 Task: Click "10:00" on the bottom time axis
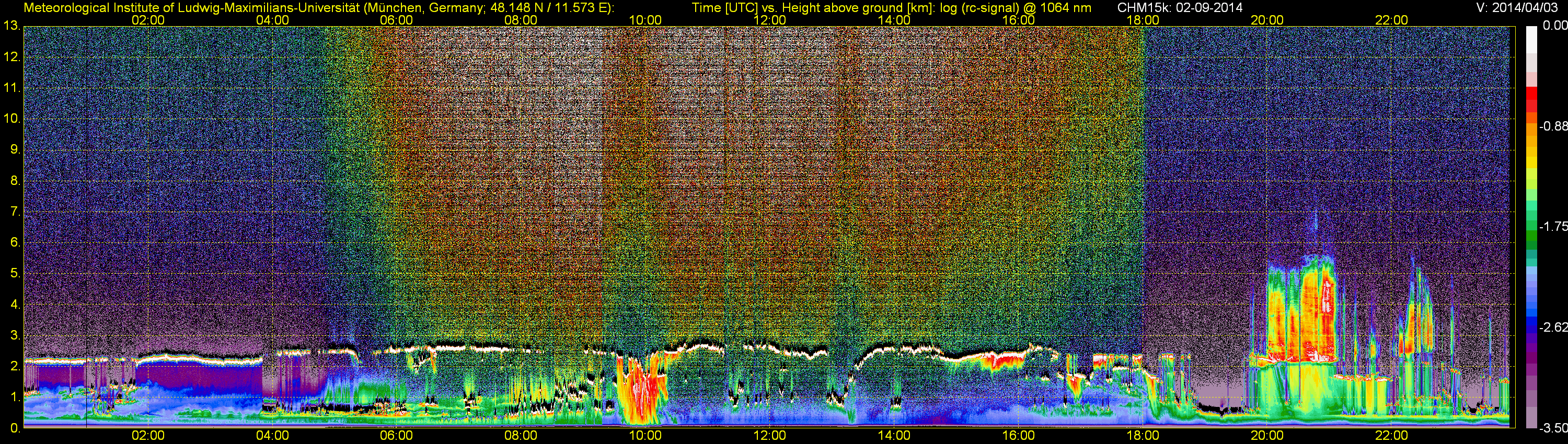[645, 436]
